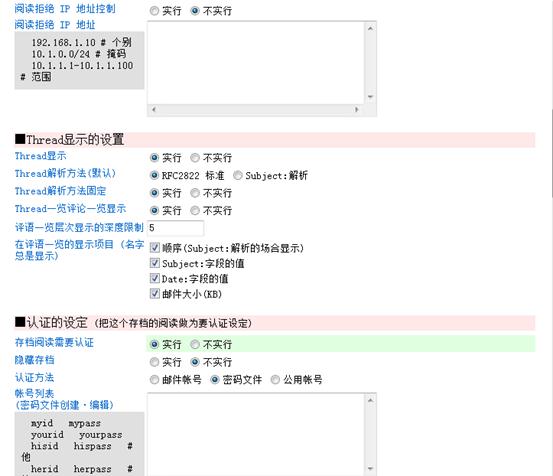The image size is (553, 476).
Task: Select 不实行 for 隐藏存档
Action: tap(195, 362)
